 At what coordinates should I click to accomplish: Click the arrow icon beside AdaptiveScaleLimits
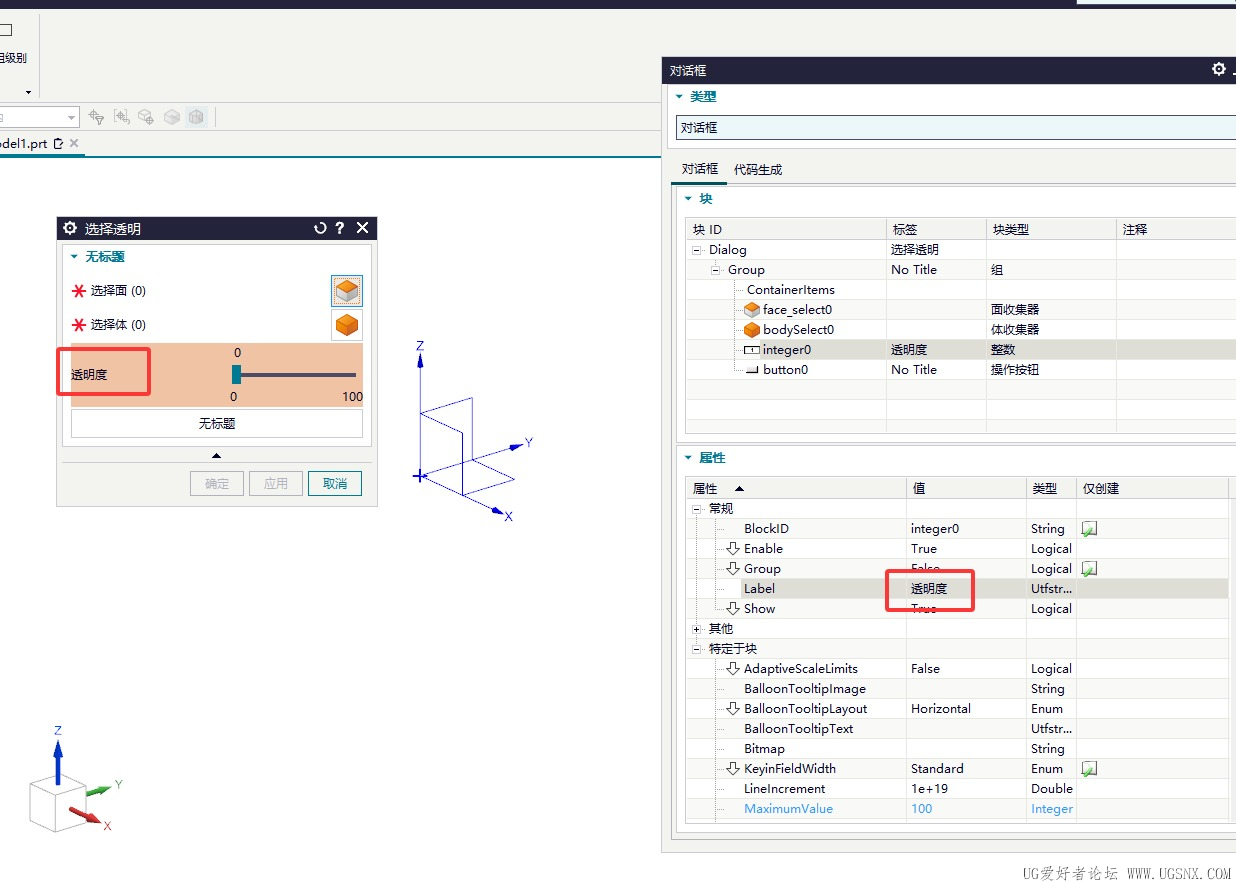coord(733,669)
